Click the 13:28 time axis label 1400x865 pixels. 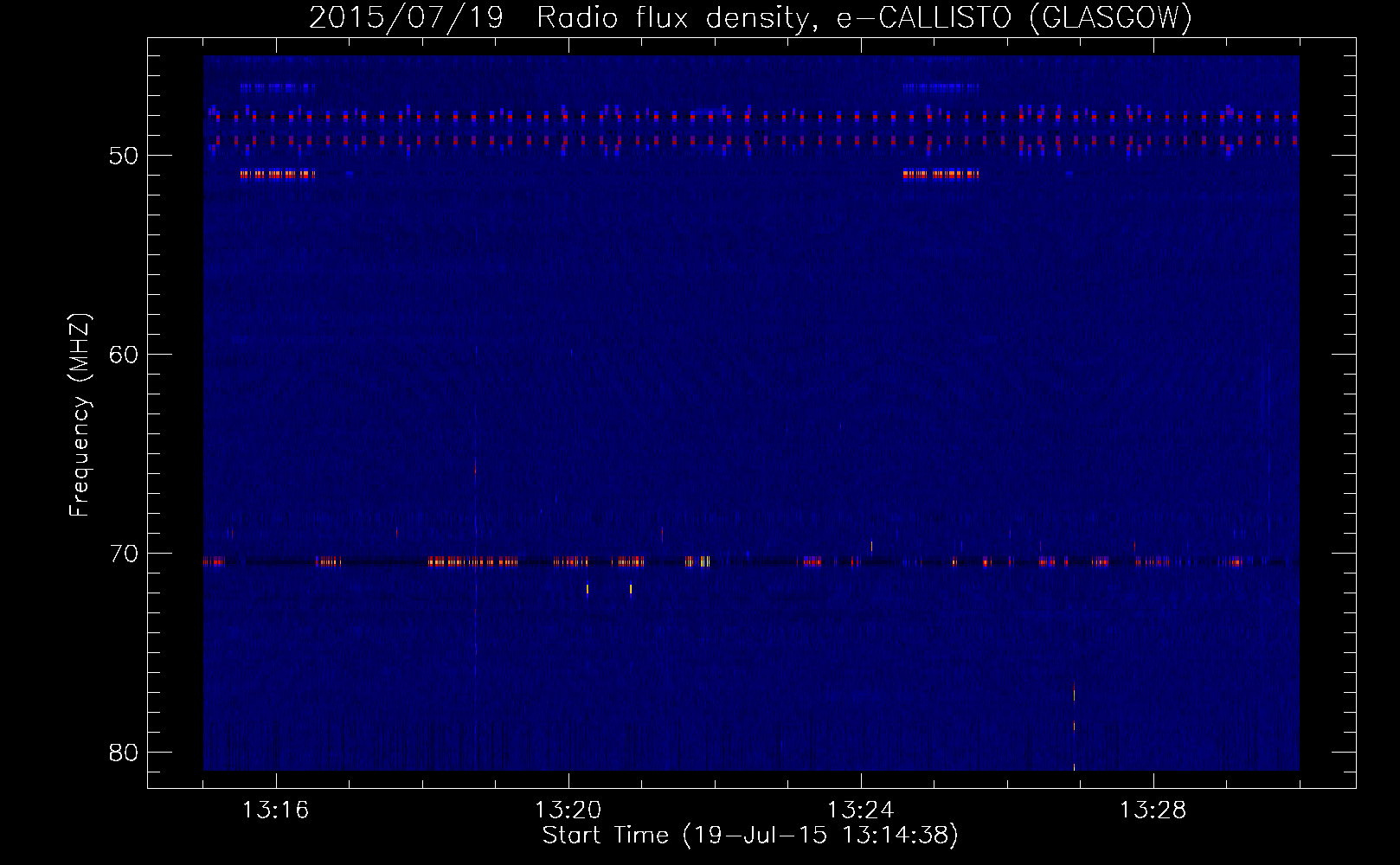[x=1153, y=811]
